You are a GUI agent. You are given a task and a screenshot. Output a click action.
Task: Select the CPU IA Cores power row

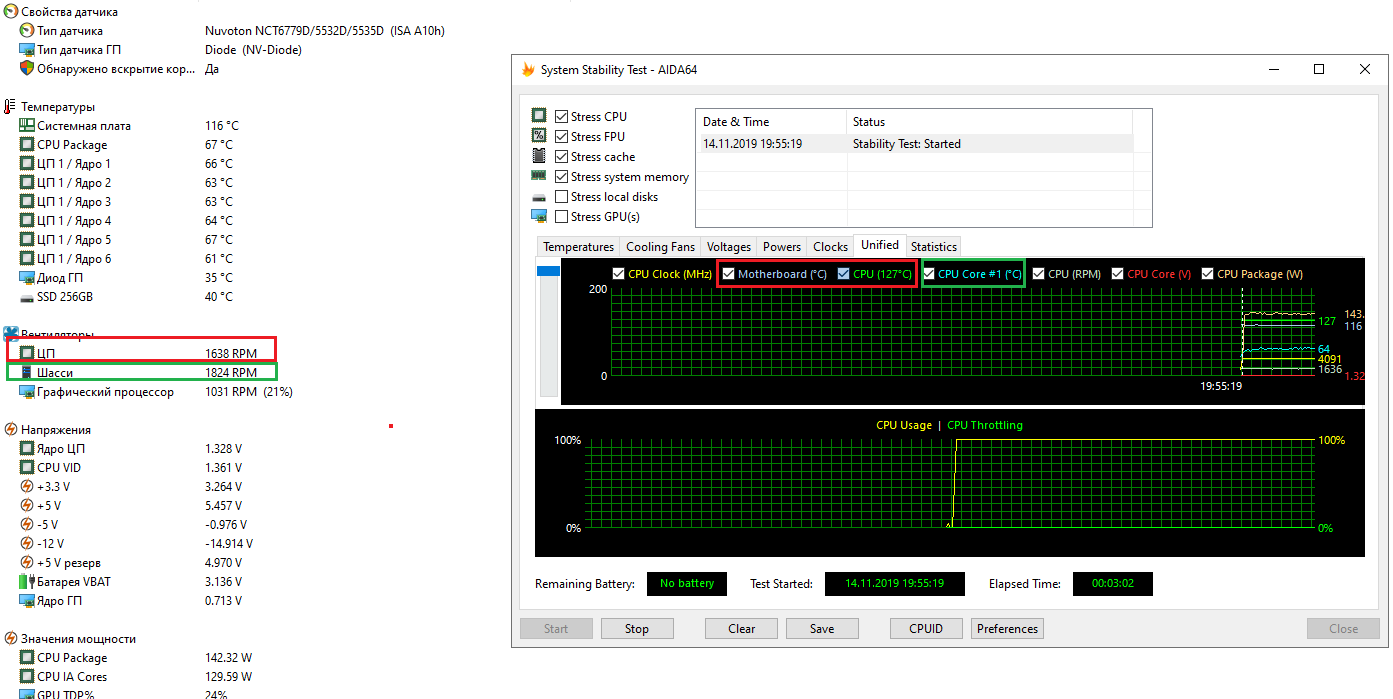click(135, 677)
